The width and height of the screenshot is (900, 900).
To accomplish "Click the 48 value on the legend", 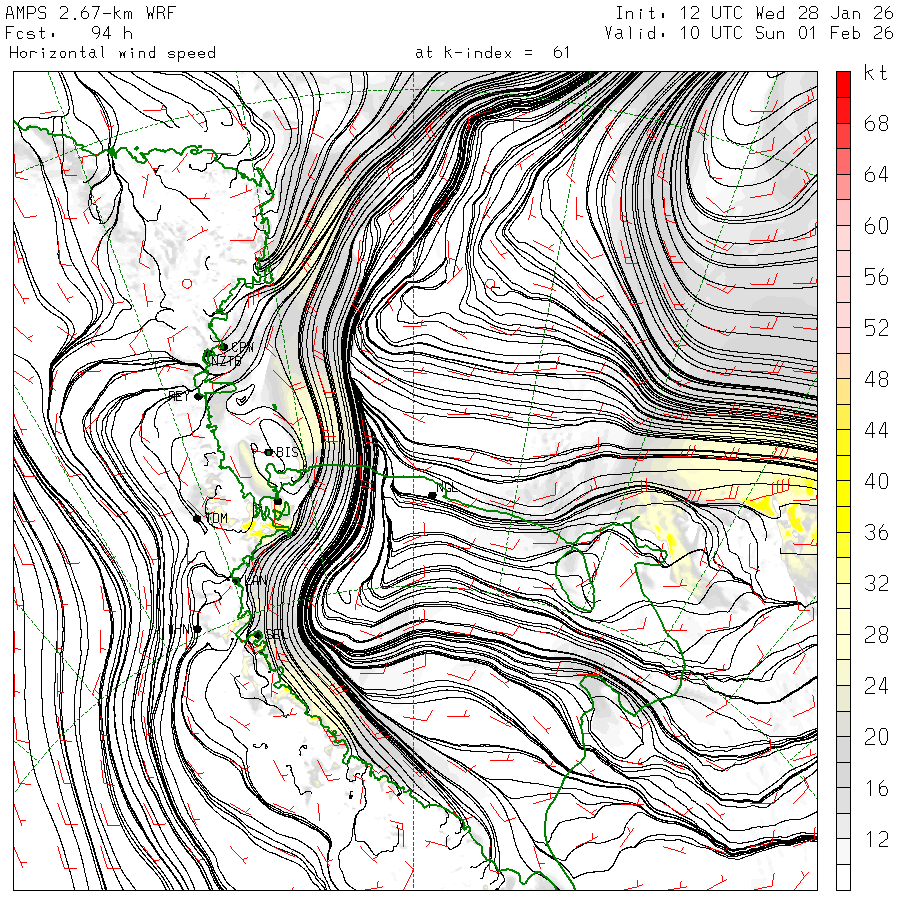I will [876, 379].
